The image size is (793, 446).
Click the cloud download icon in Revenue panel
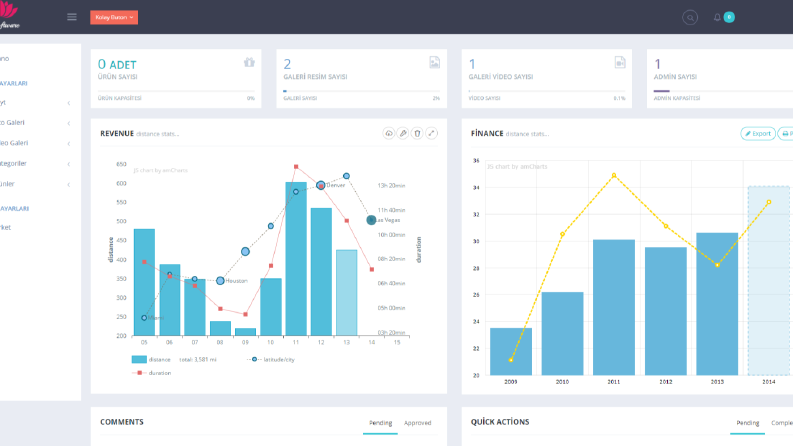(x=388, y=133)
